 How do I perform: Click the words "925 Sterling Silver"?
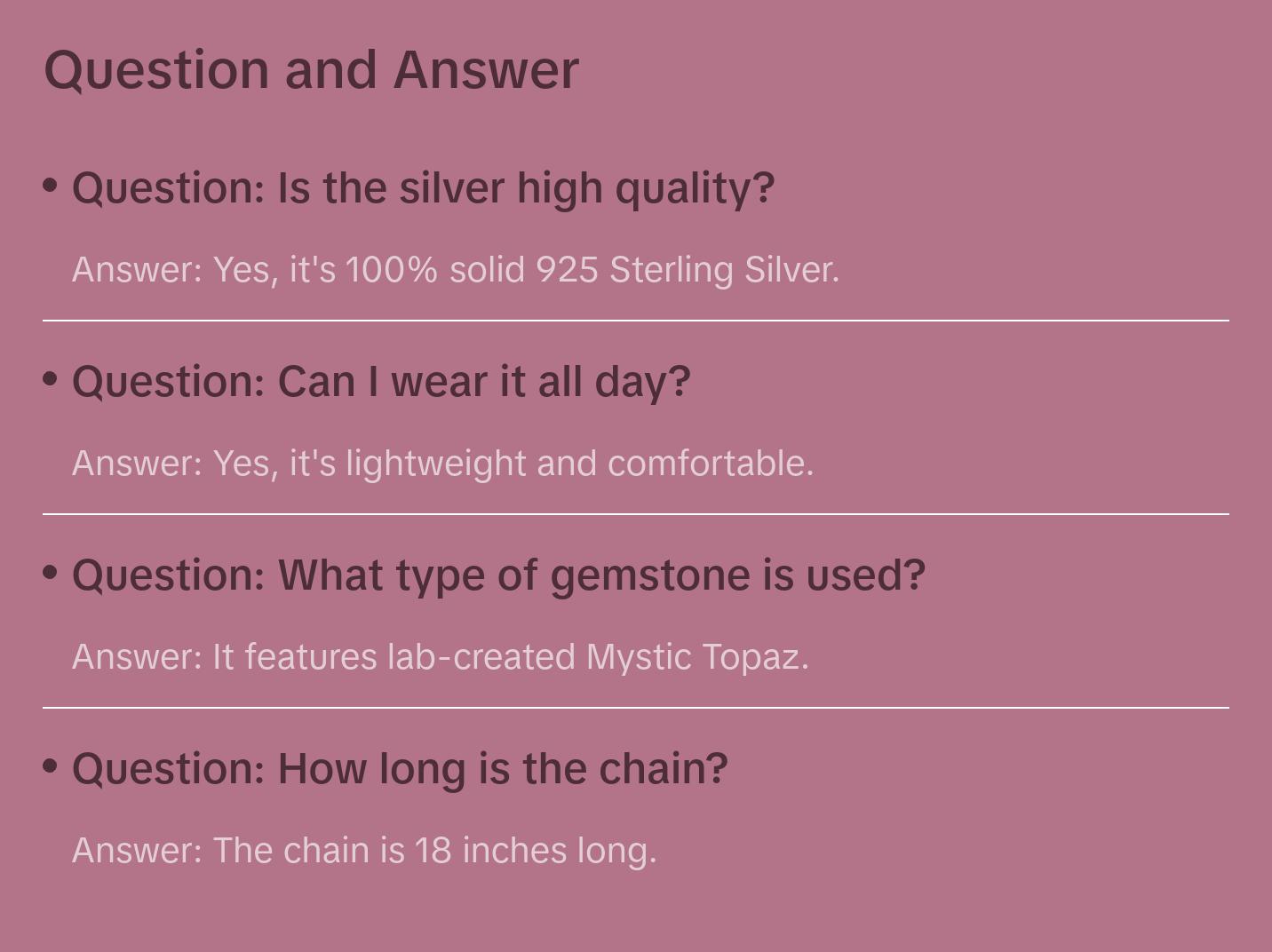(687, 270)
